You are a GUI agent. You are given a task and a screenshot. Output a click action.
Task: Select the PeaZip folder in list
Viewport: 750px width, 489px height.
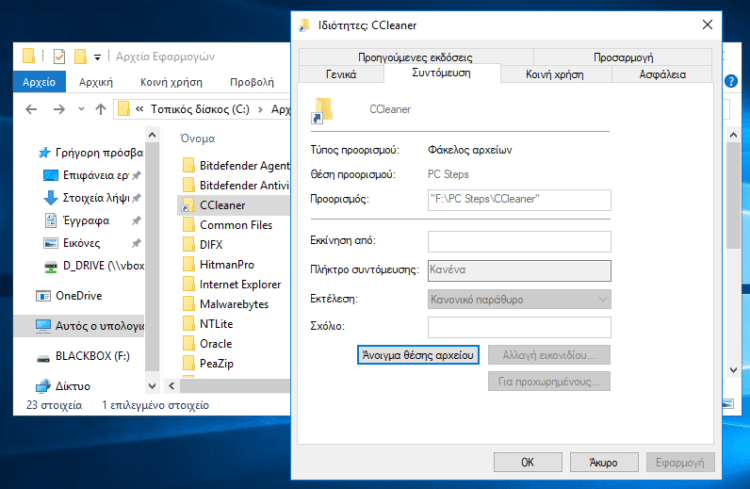pos(209,364)
